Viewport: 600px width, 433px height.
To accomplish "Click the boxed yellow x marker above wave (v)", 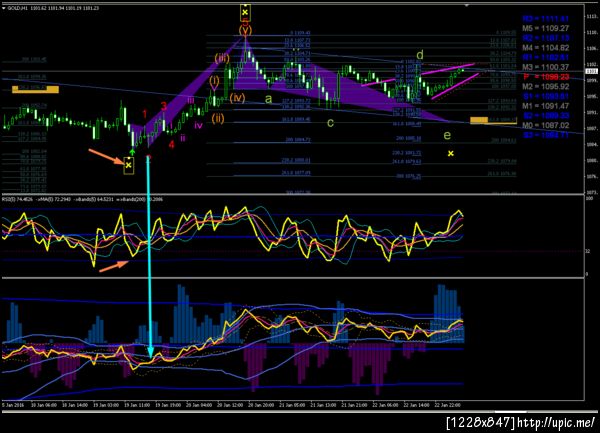I will tap(245, 13).
